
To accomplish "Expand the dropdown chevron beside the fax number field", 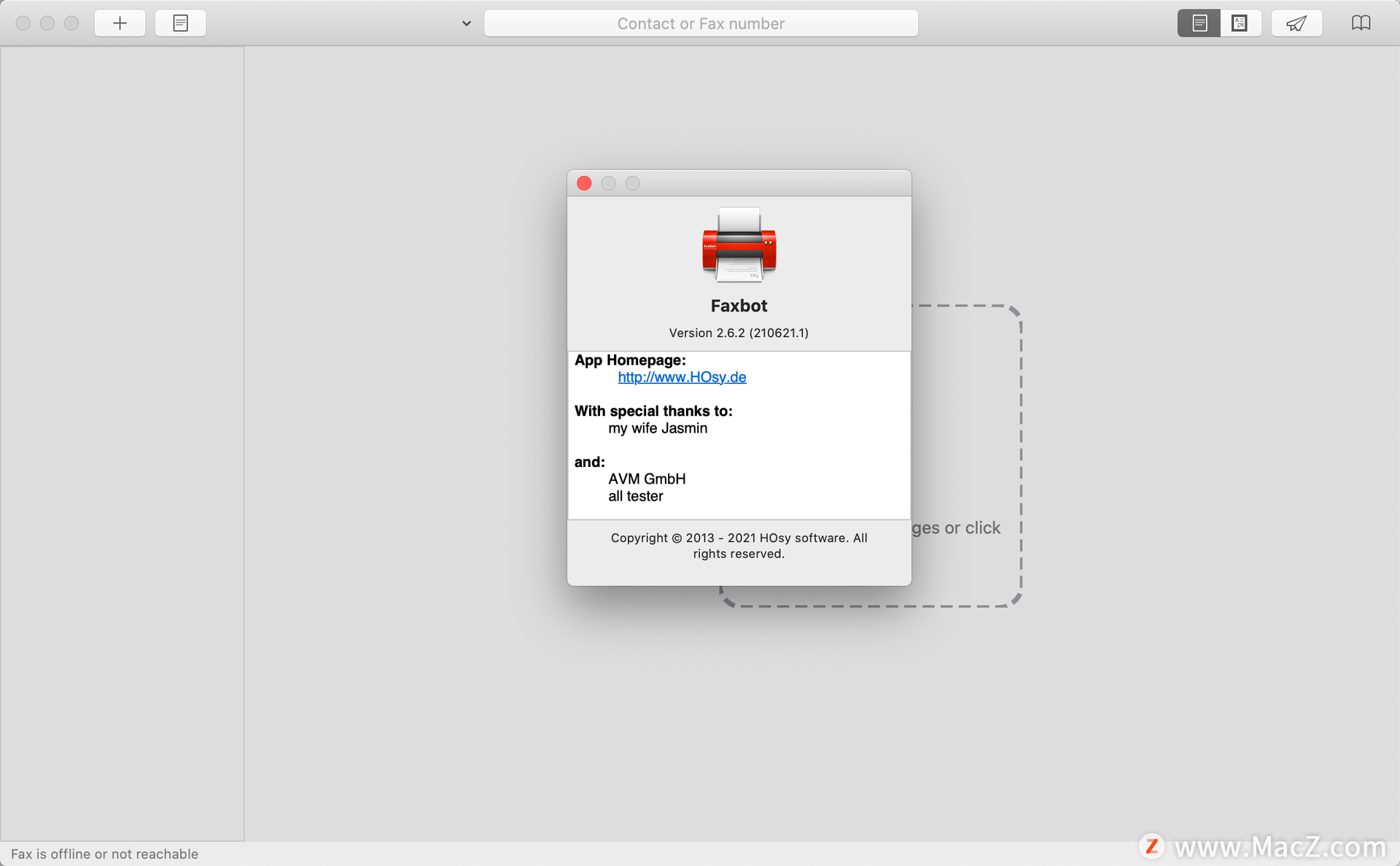I will [x=467, y=23].
